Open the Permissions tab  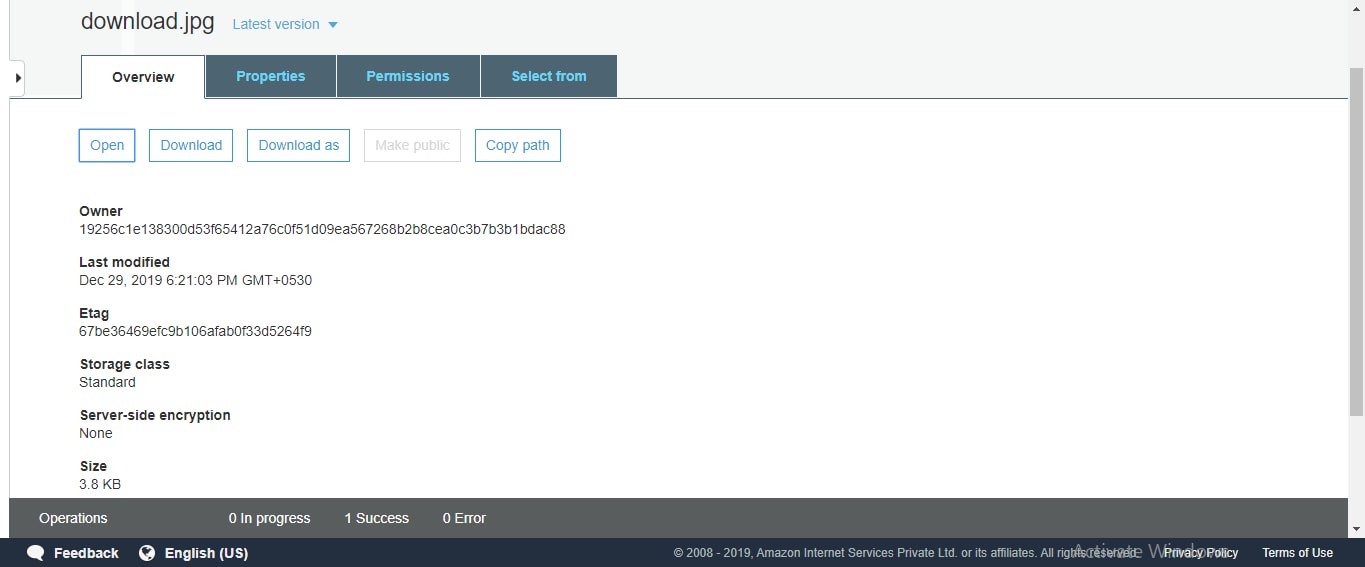tap(408, 76)
